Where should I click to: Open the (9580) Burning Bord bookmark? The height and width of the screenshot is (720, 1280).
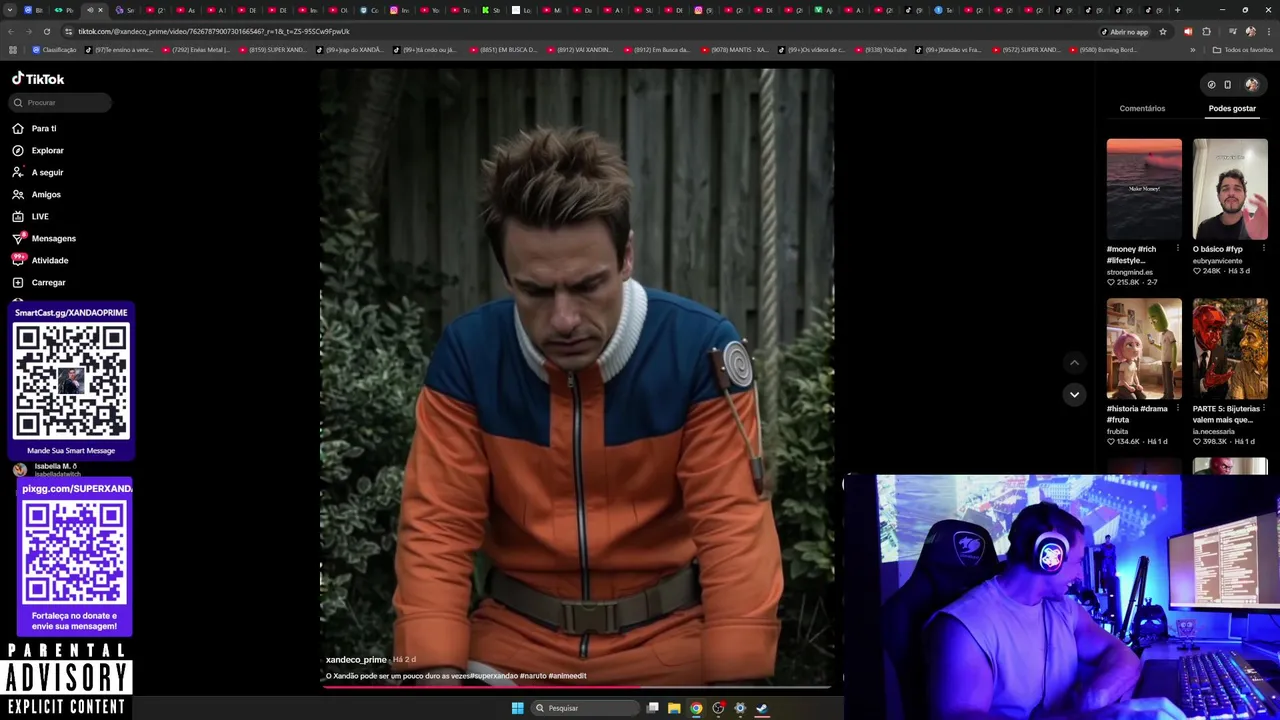click(x=1103, y=50)
